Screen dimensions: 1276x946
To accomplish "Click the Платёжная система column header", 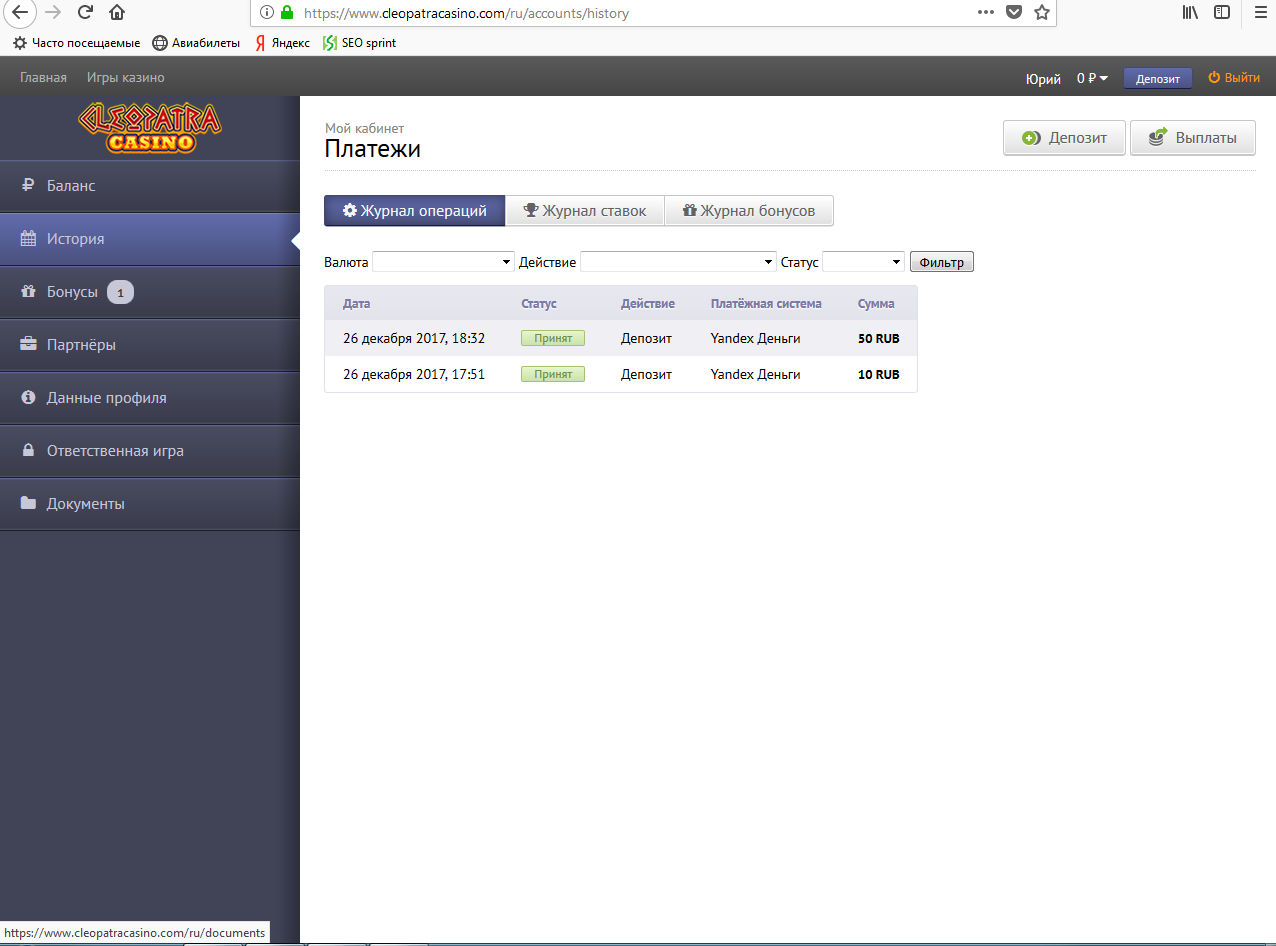I will pyautogui.click(x=766, y=303).
